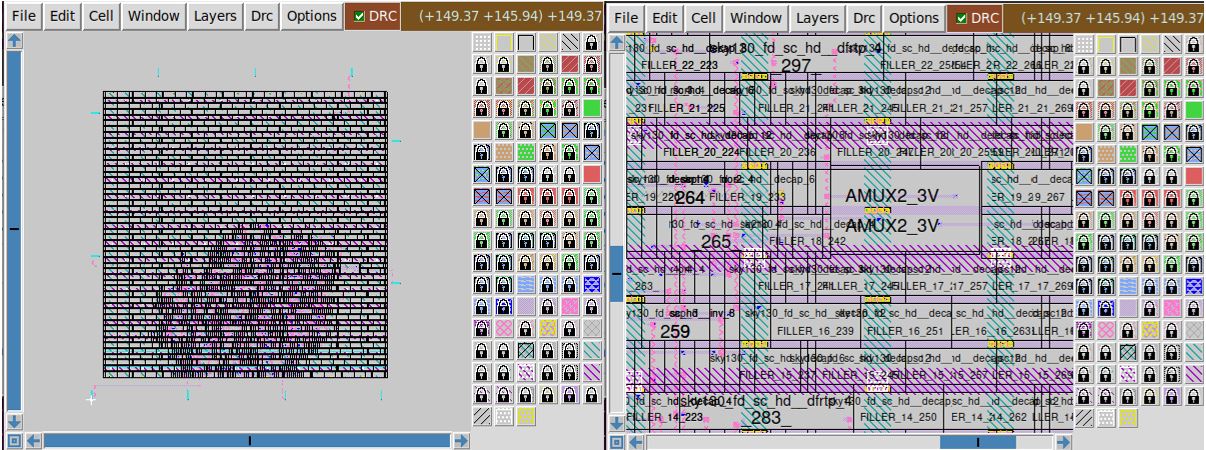Pick the solid green layer swatch in left palette
1206x450 pixels.
591,108
